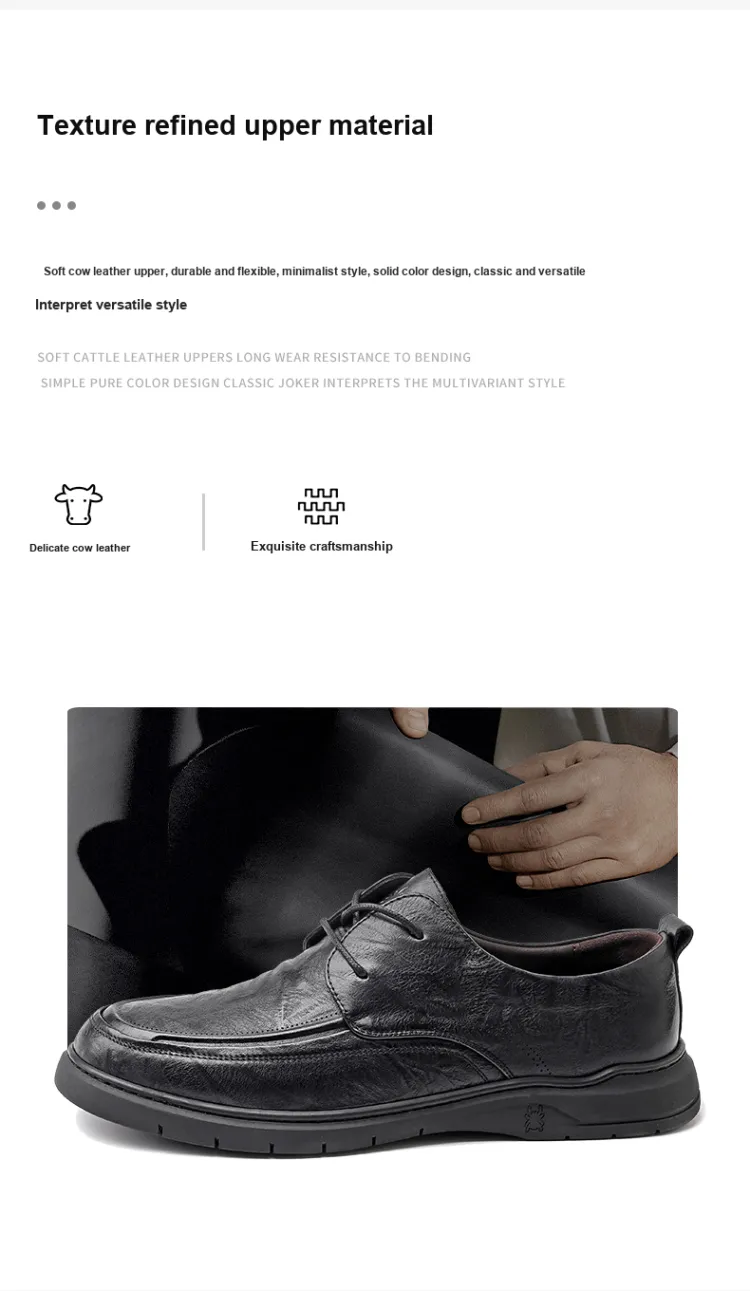Click the 'Texture refined upper material' heading
The width and height of the screenshot is (750, 1291).
(235, 125)
